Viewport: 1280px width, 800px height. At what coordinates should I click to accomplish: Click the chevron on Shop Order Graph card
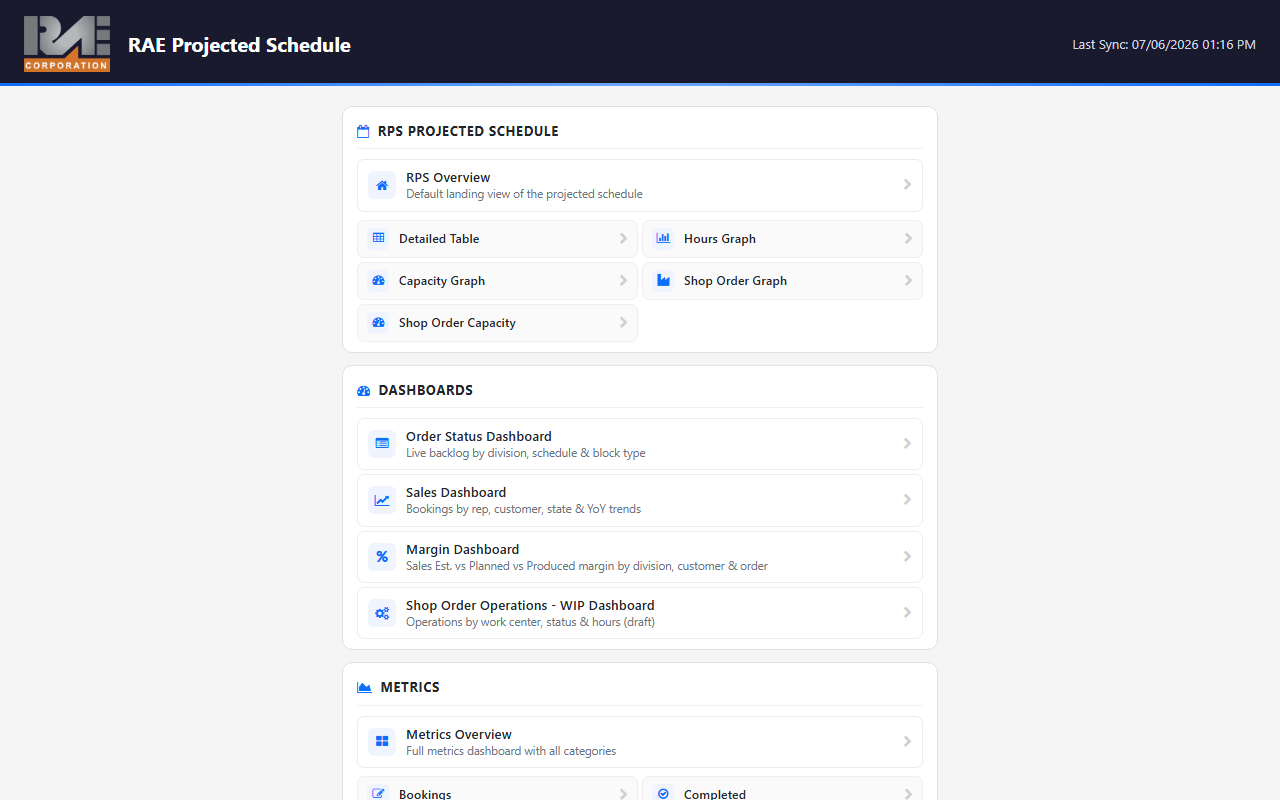[908, 281]
